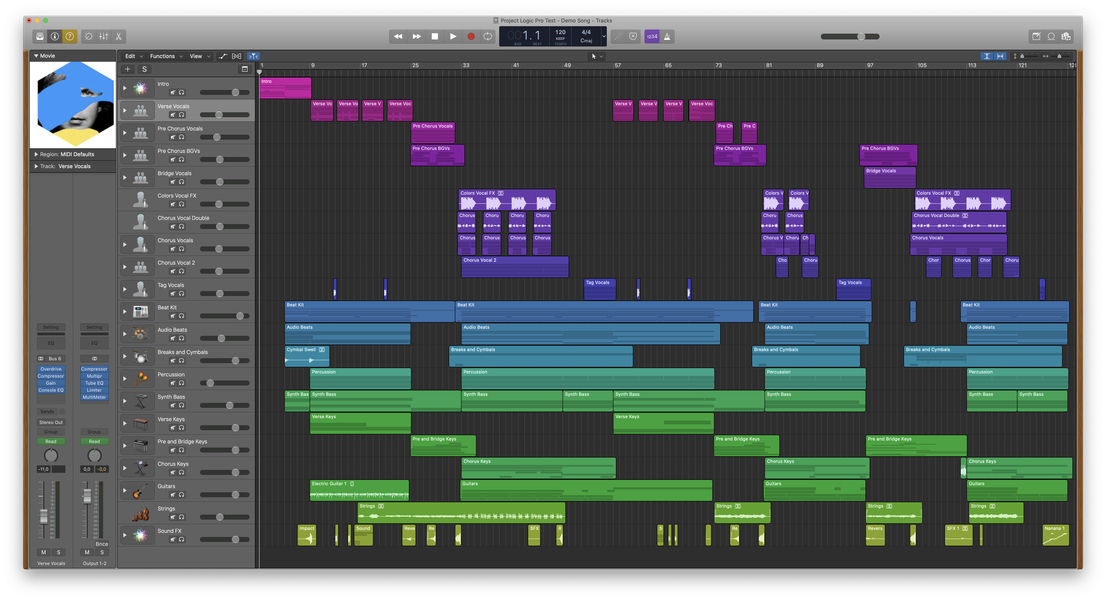Click the Strings violin track icon
This screenshot has width=1106, height=600.
[141, 513]
